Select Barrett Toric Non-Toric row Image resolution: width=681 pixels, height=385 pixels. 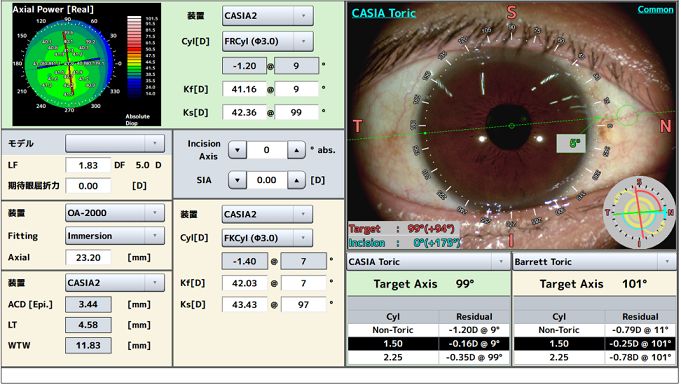(595, 330)
